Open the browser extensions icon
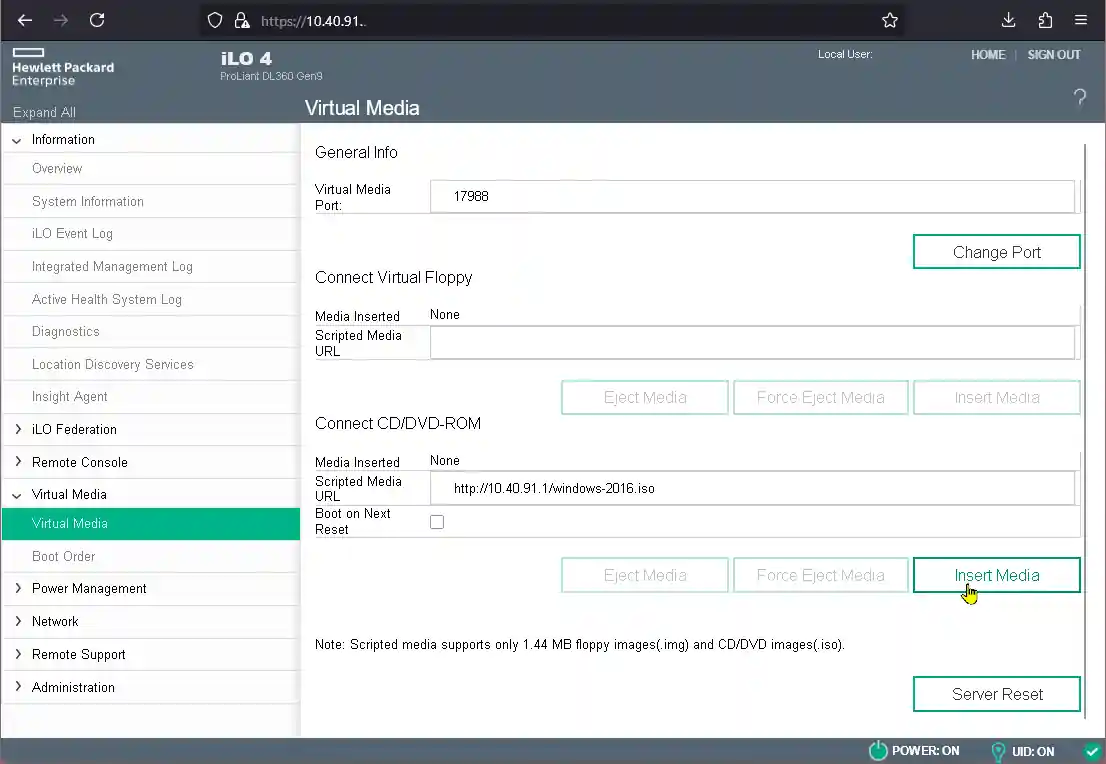This screenshot has height=764, width=1106. pos(1045,20)
